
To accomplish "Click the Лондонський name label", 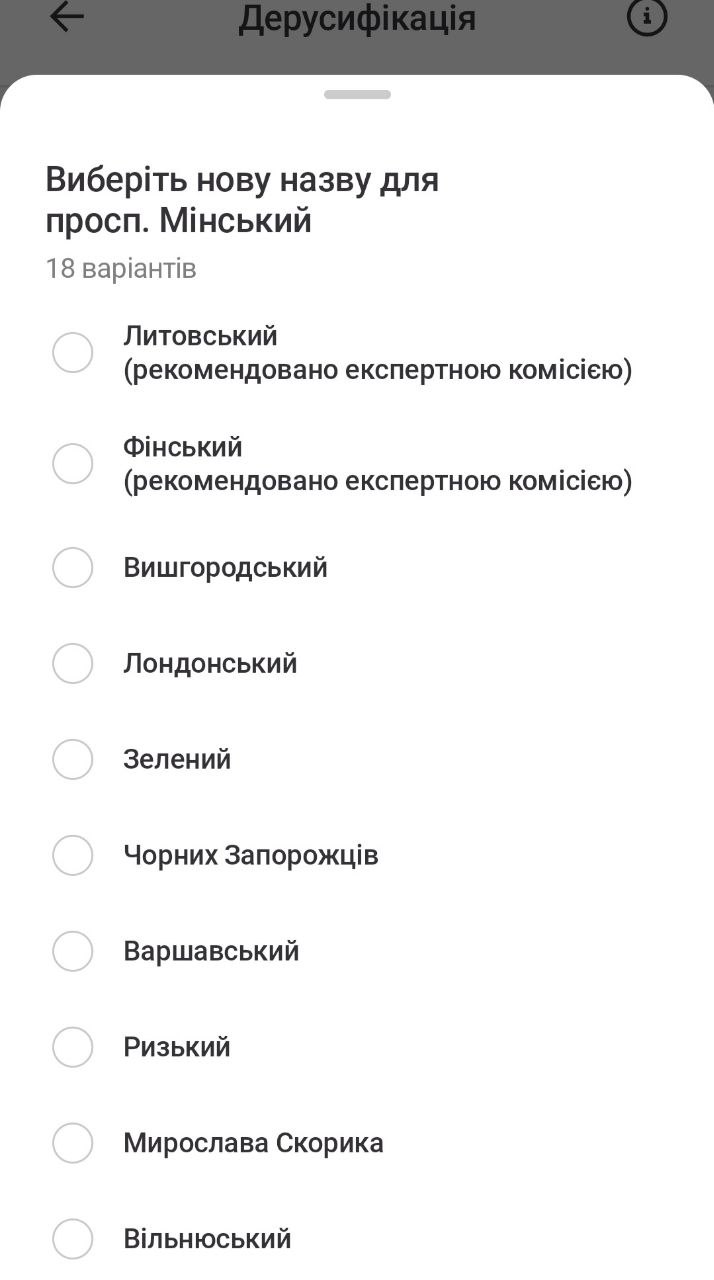I will (x=210, y=664).
